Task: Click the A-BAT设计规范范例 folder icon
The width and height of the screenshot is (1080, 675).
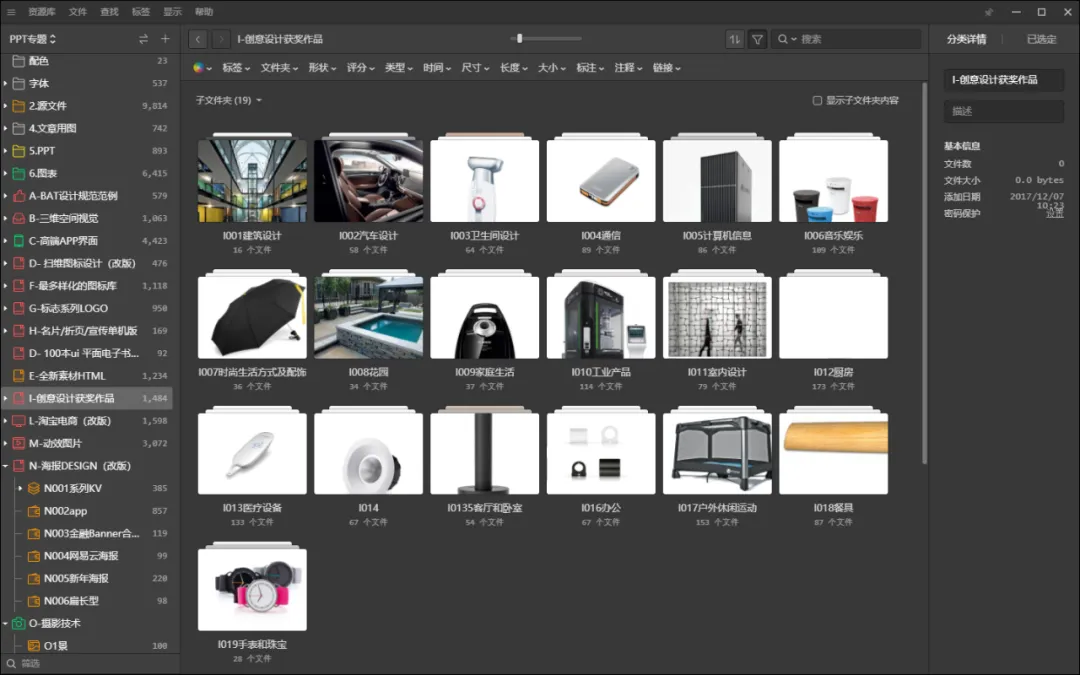Action: 19,196
